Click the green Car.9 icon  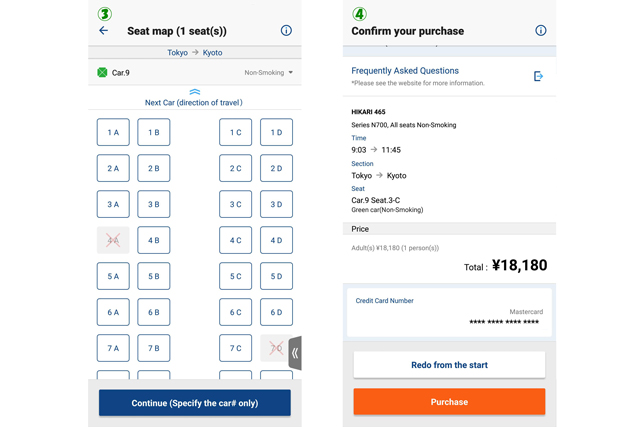(102, 72)
